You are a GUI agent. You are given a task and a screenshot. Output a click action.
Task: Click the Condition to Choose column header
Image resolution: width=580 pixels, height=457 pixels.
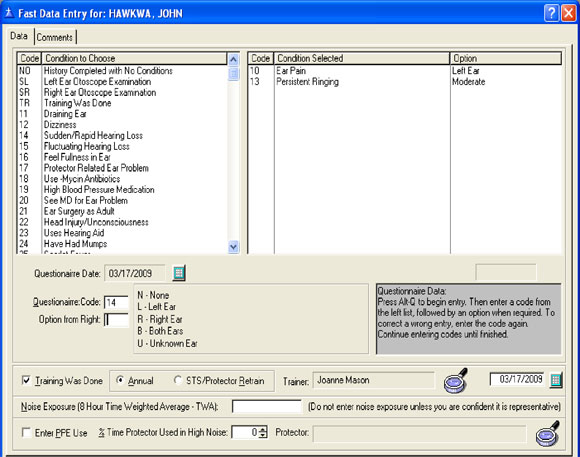[x=134, y=58]
